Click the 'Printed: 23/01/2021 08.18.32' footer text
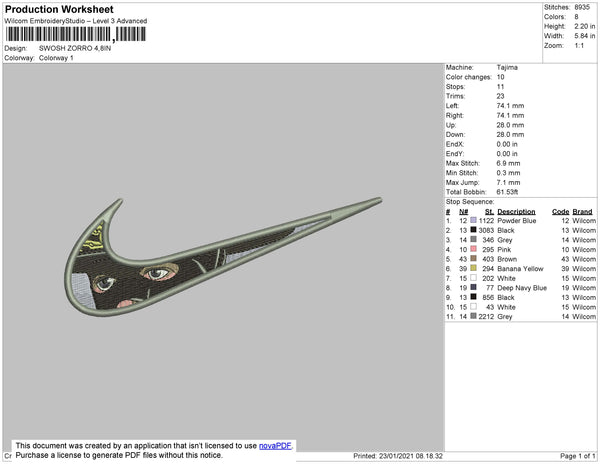Viewport: 600px width, 464px height. (398, 456)
